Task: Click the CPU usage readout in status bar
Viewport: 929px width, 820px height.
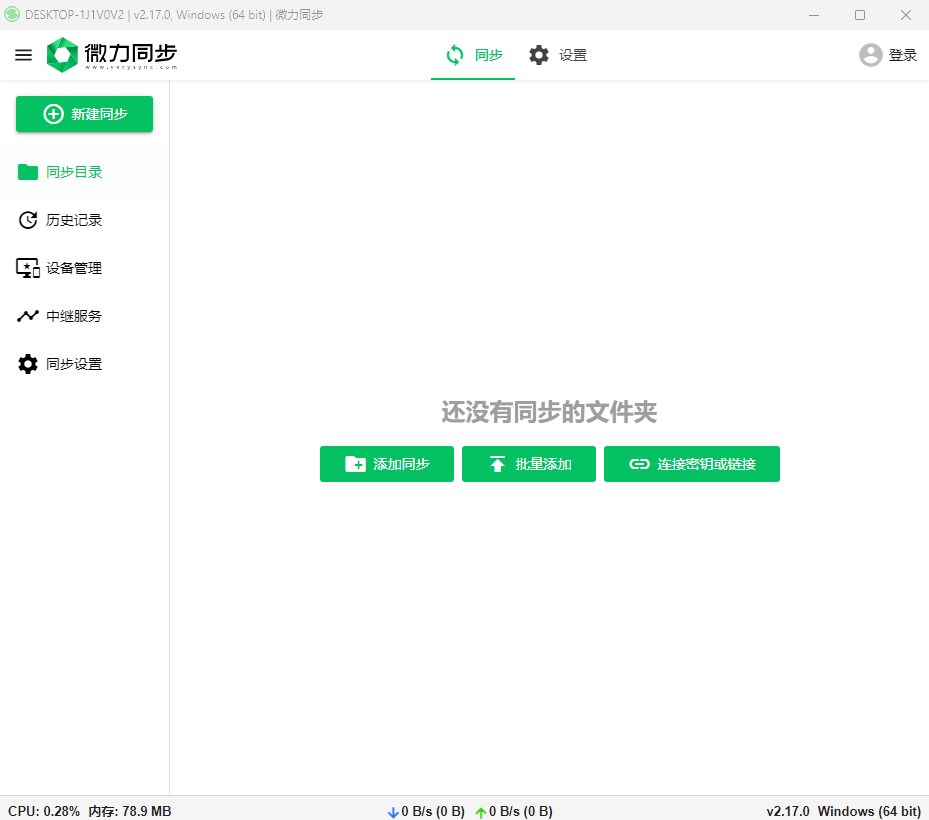Action: click(x=30, y=810)
